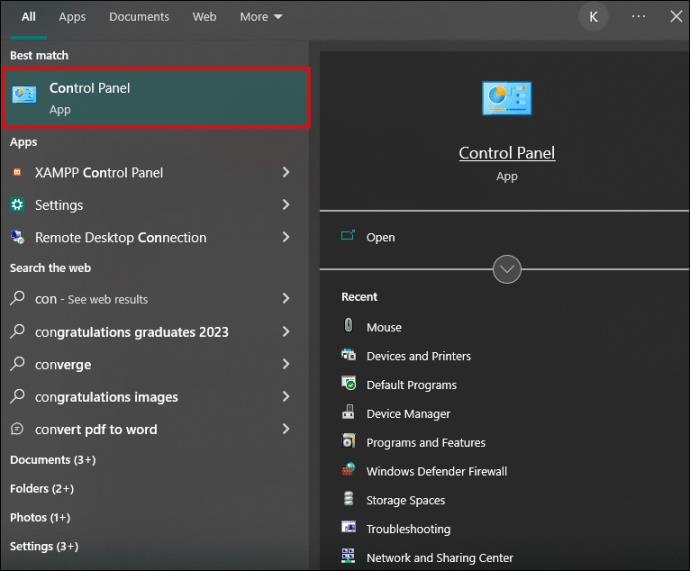Choose 'converge' web suggestion text
Image resolution: width=690 pixels, height=571 pixels.
coord(63,365)
